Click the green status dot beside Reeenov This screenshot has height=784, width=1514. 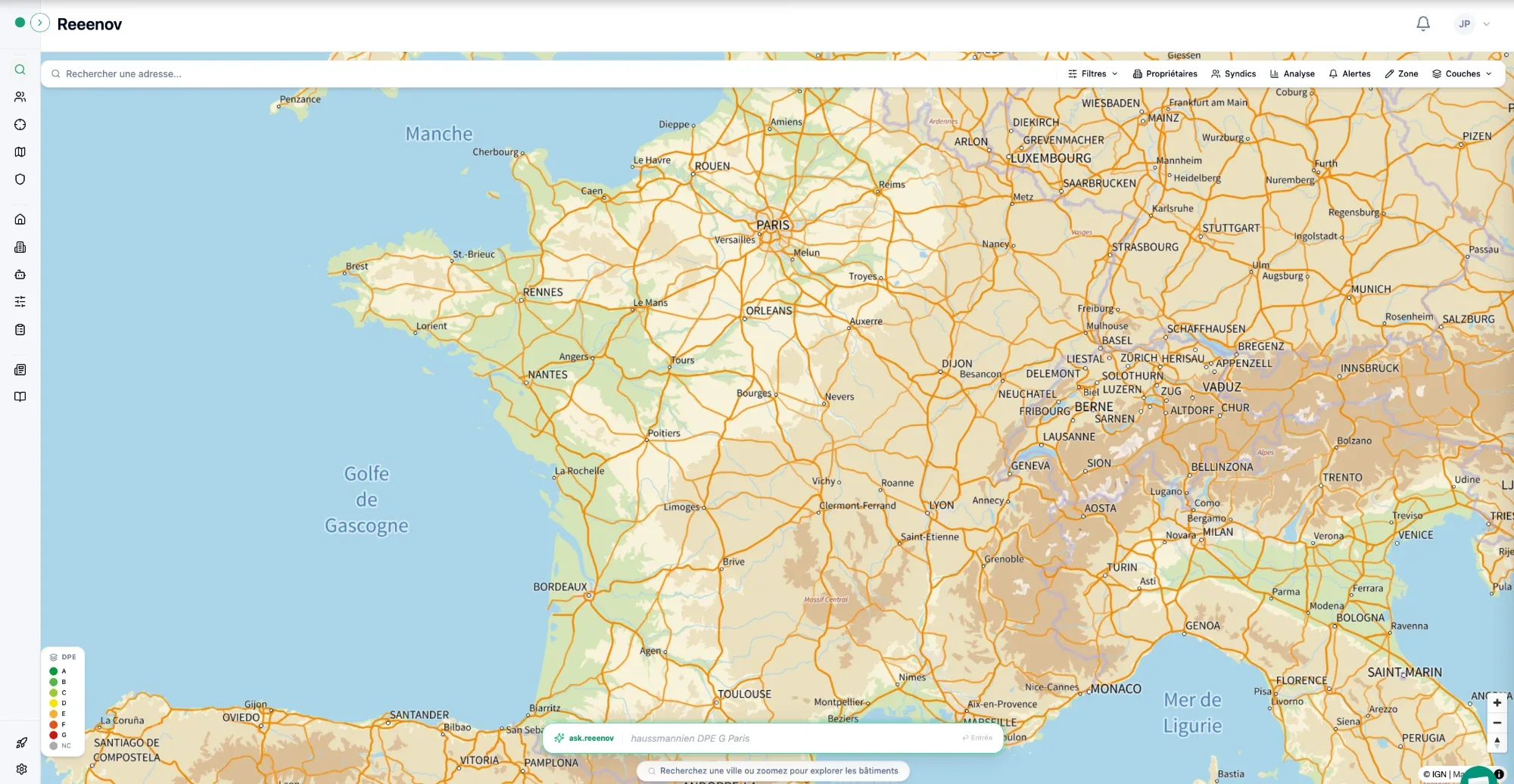(20, 23)
